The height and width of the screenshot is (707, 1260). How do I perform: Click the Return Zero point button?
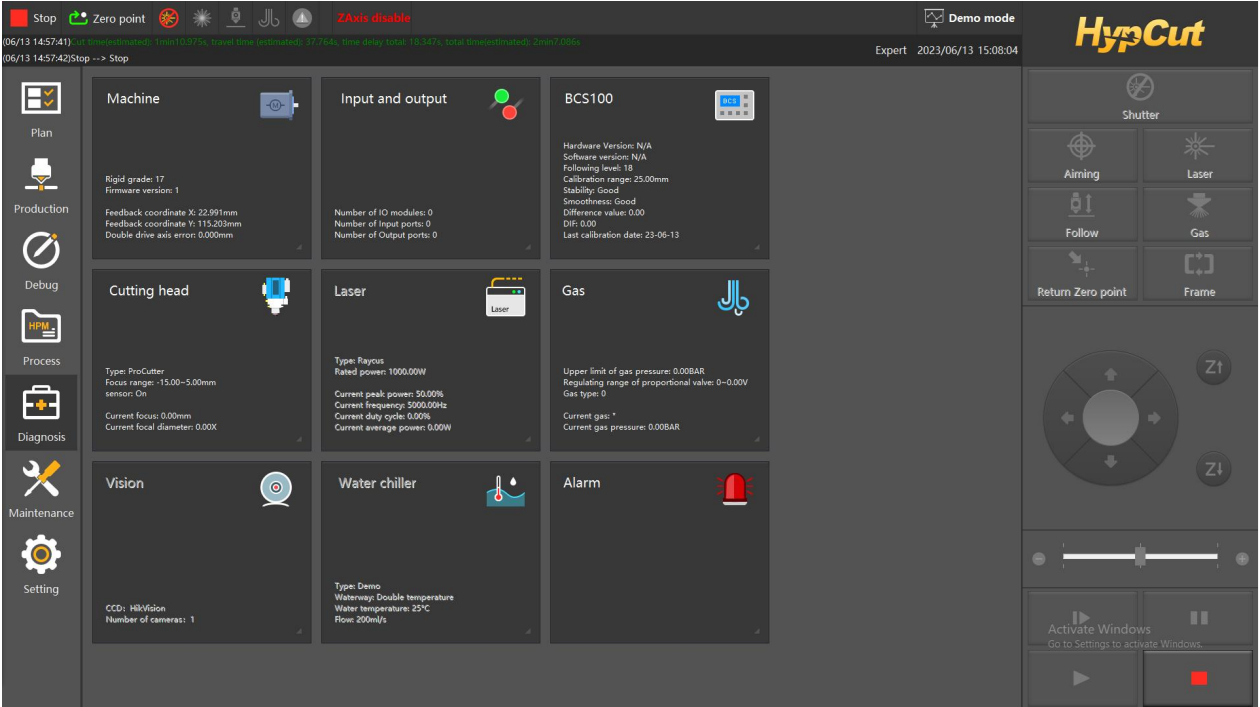click(x=1081, y=274)
